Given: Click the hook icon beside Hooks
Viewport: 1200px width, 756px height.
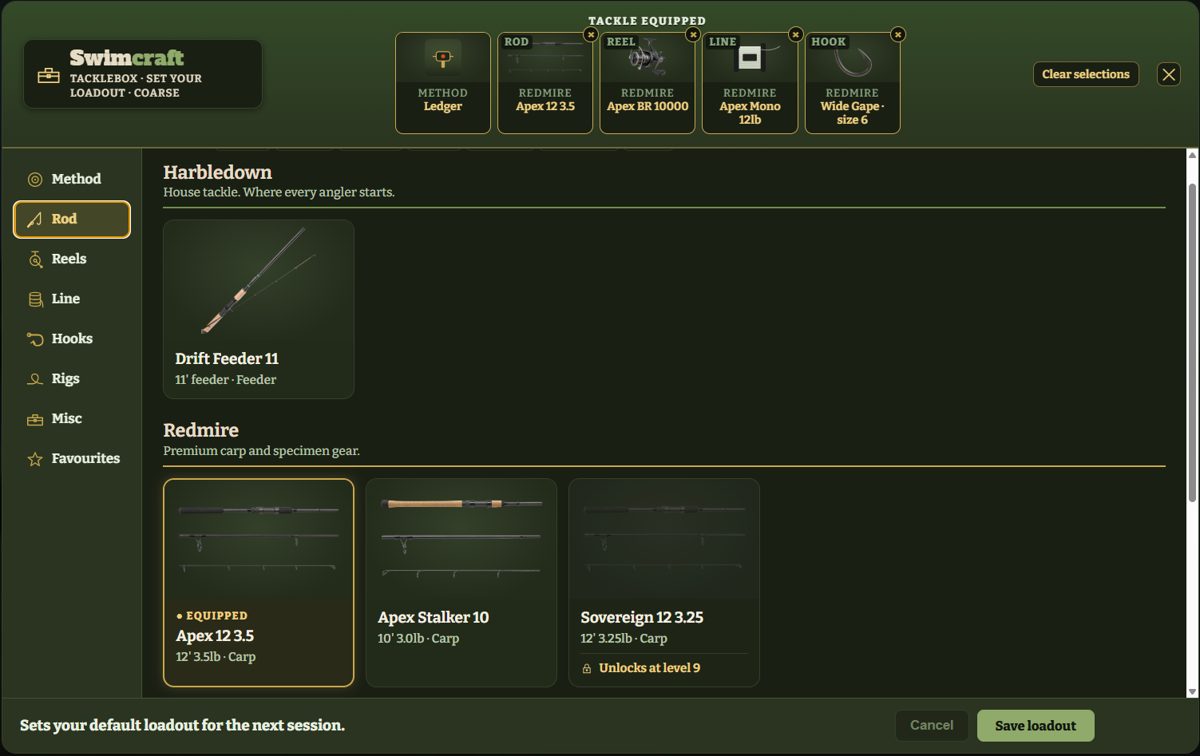Looking at the screenshot, I should point(35,339).
